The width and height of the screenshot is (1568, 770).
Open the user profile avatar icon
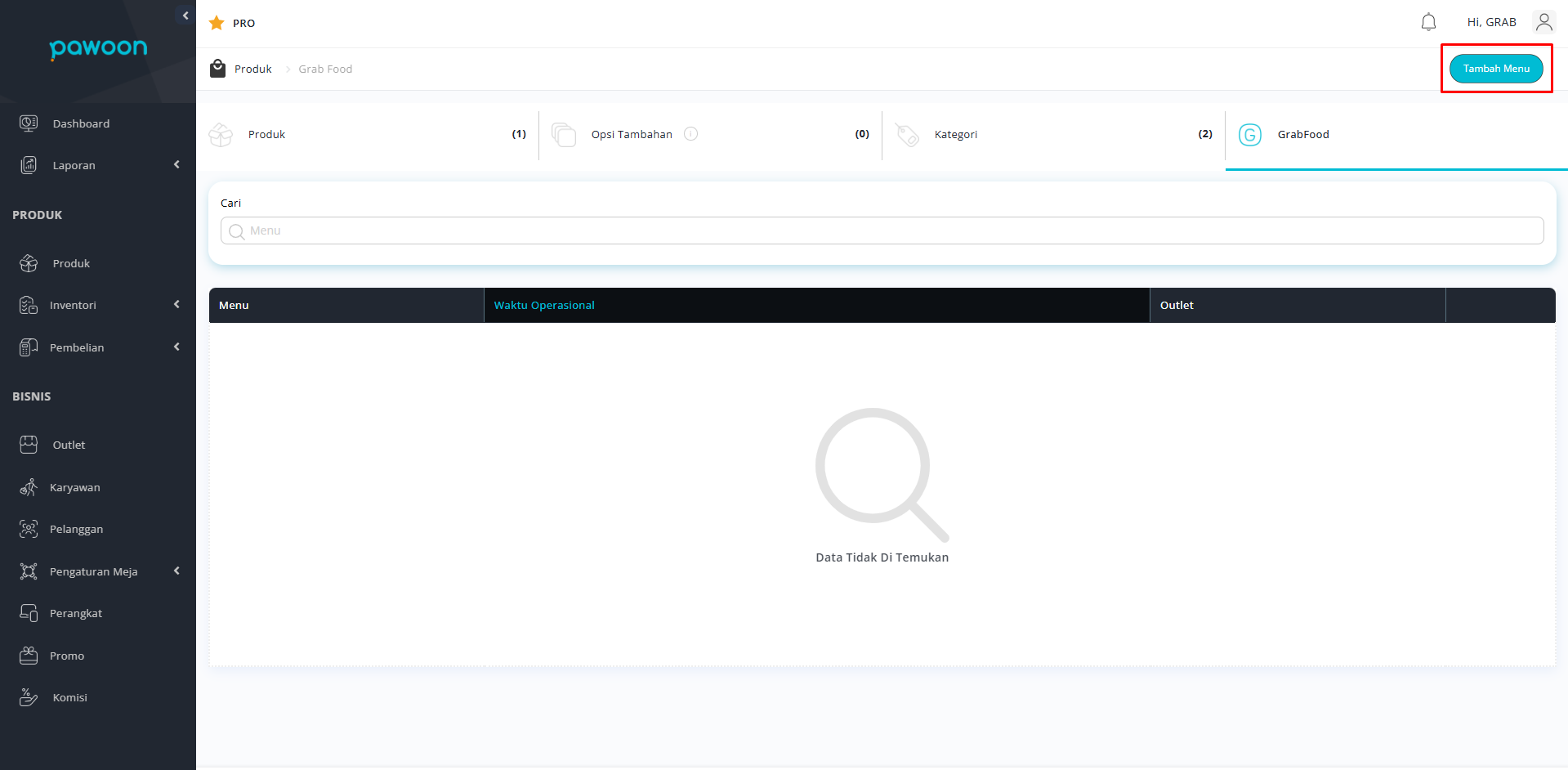1543,22
